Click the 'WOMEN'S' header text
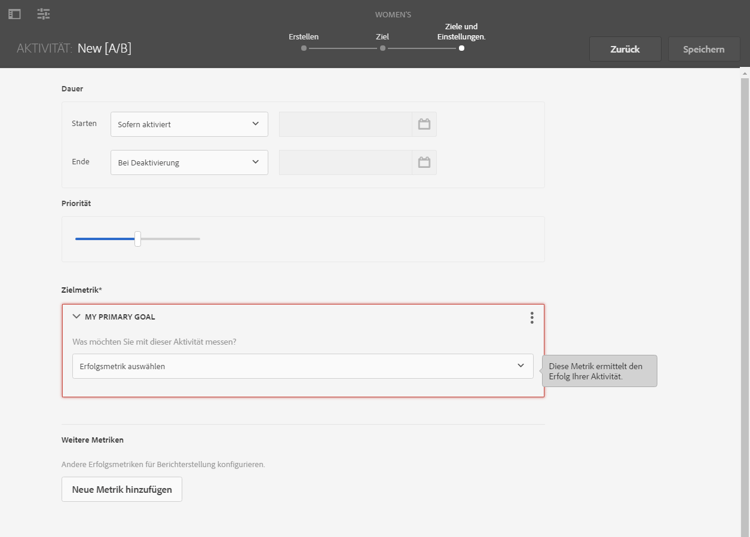750x537 pixels. point(393,14)
